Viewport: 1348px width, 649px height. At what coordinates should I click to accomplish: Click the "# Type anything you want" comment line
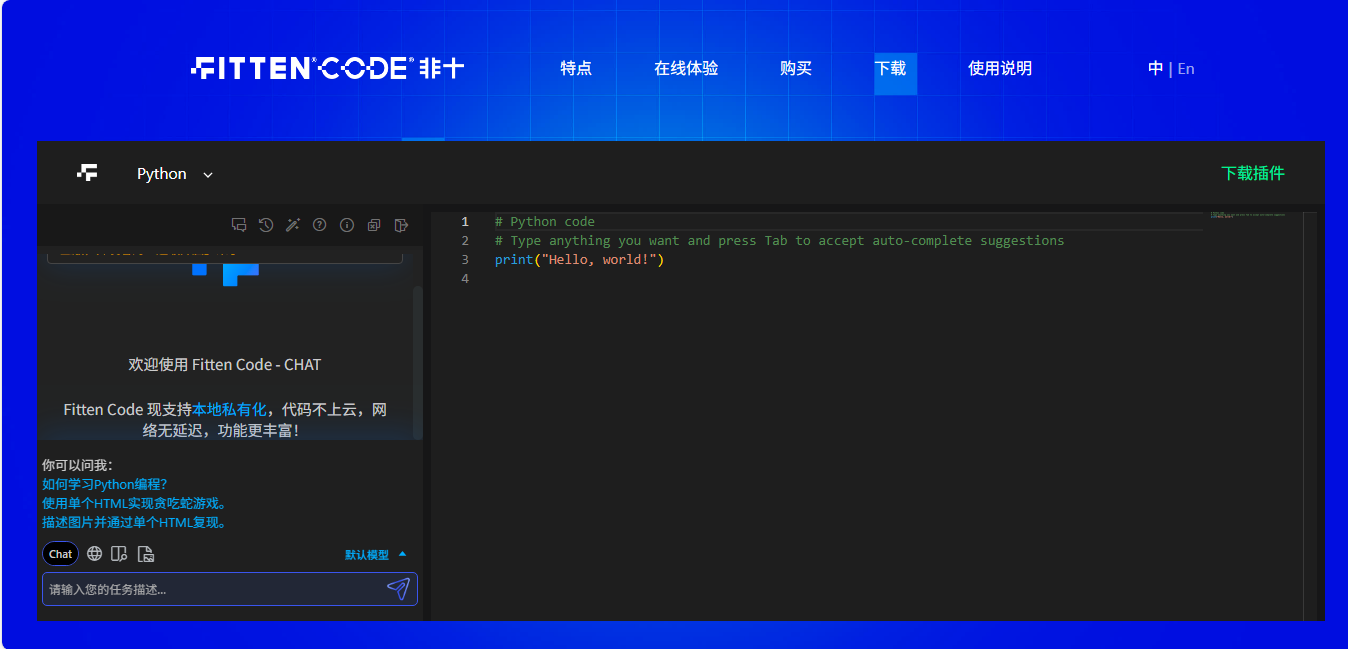click(x=780, y=241)
